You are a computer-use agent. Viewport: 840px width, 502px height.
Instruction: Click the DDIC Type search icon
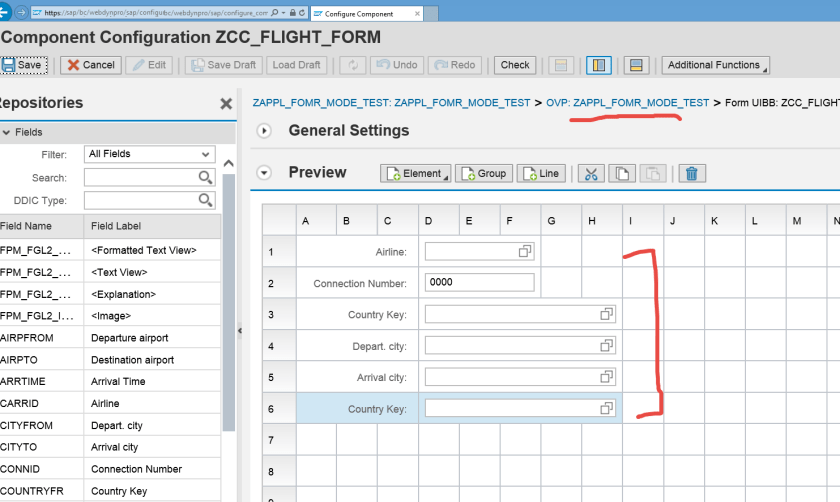coord(206,200)
